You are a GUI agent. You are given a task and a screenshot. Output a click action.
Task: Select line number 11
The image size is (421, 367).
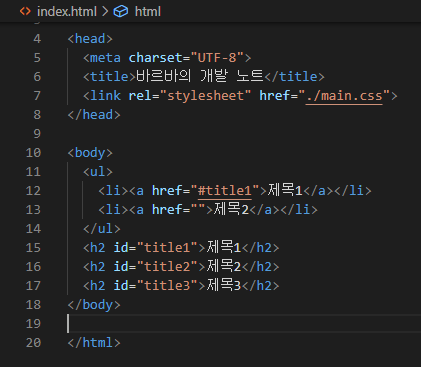[x=33, y=172]
